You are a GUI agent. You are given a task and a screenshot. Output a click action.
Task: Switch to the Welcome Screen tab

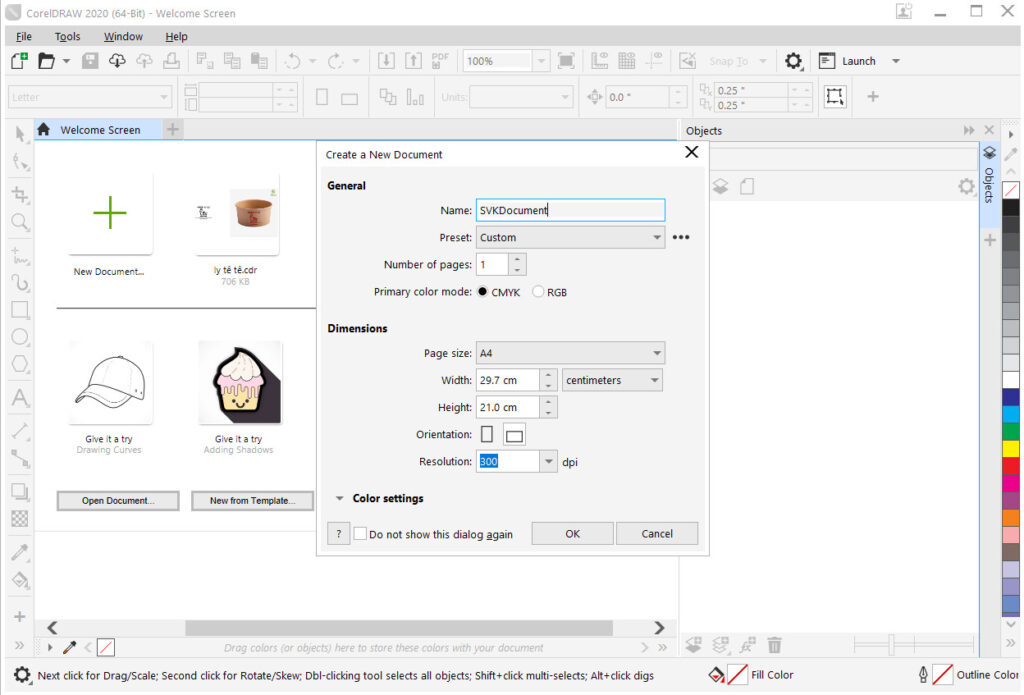(x=98, y=129)
